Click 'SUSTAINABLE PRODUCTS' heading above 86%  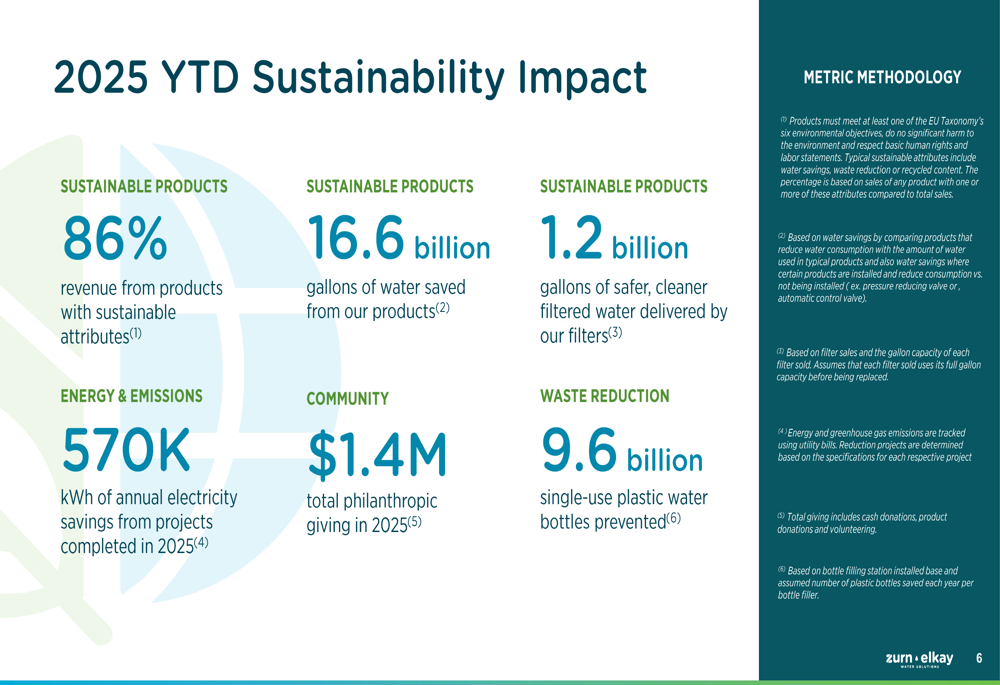click(144, 186)
